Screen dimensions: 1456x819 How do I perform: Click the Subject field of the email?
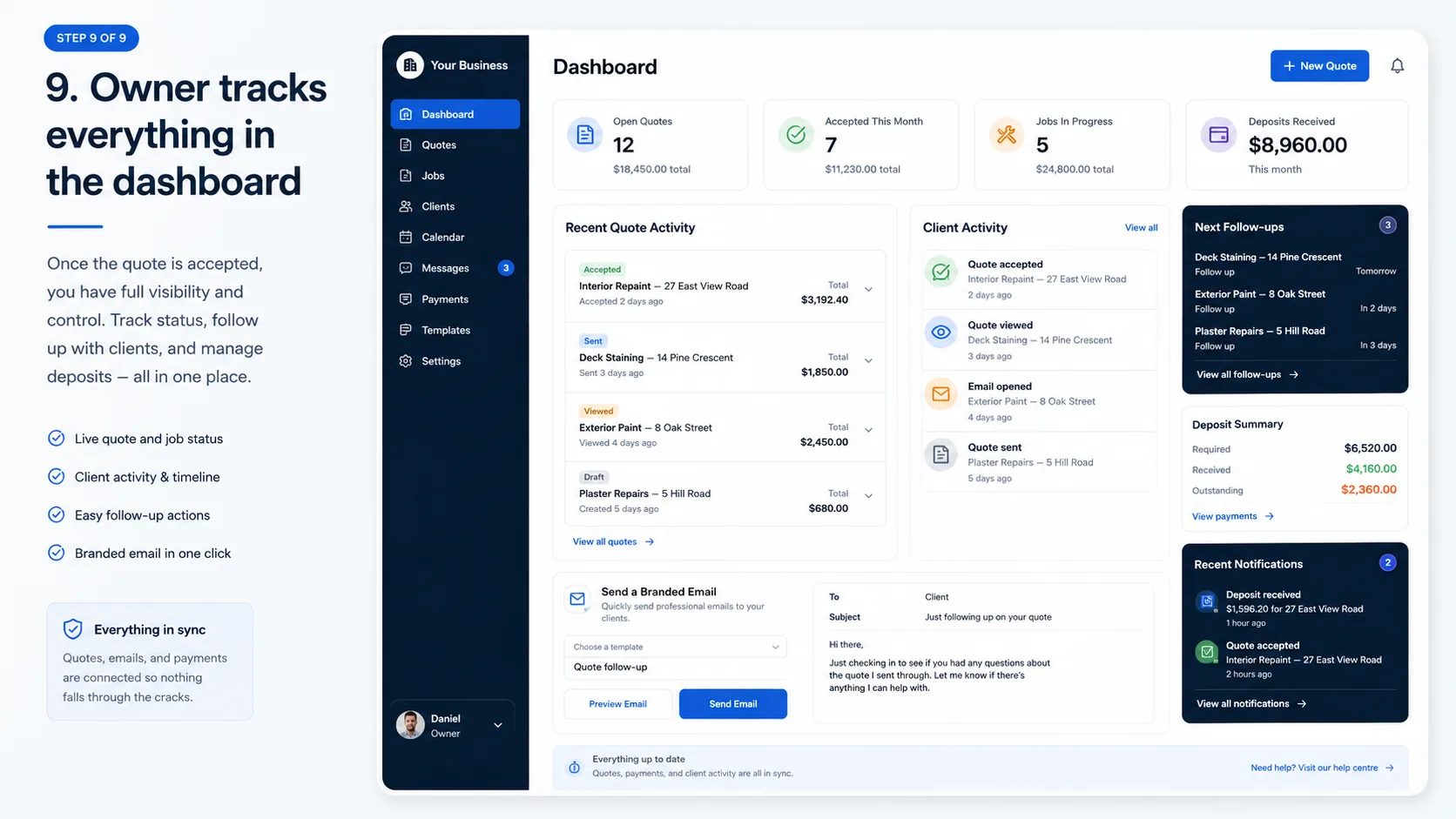(984, 617)
